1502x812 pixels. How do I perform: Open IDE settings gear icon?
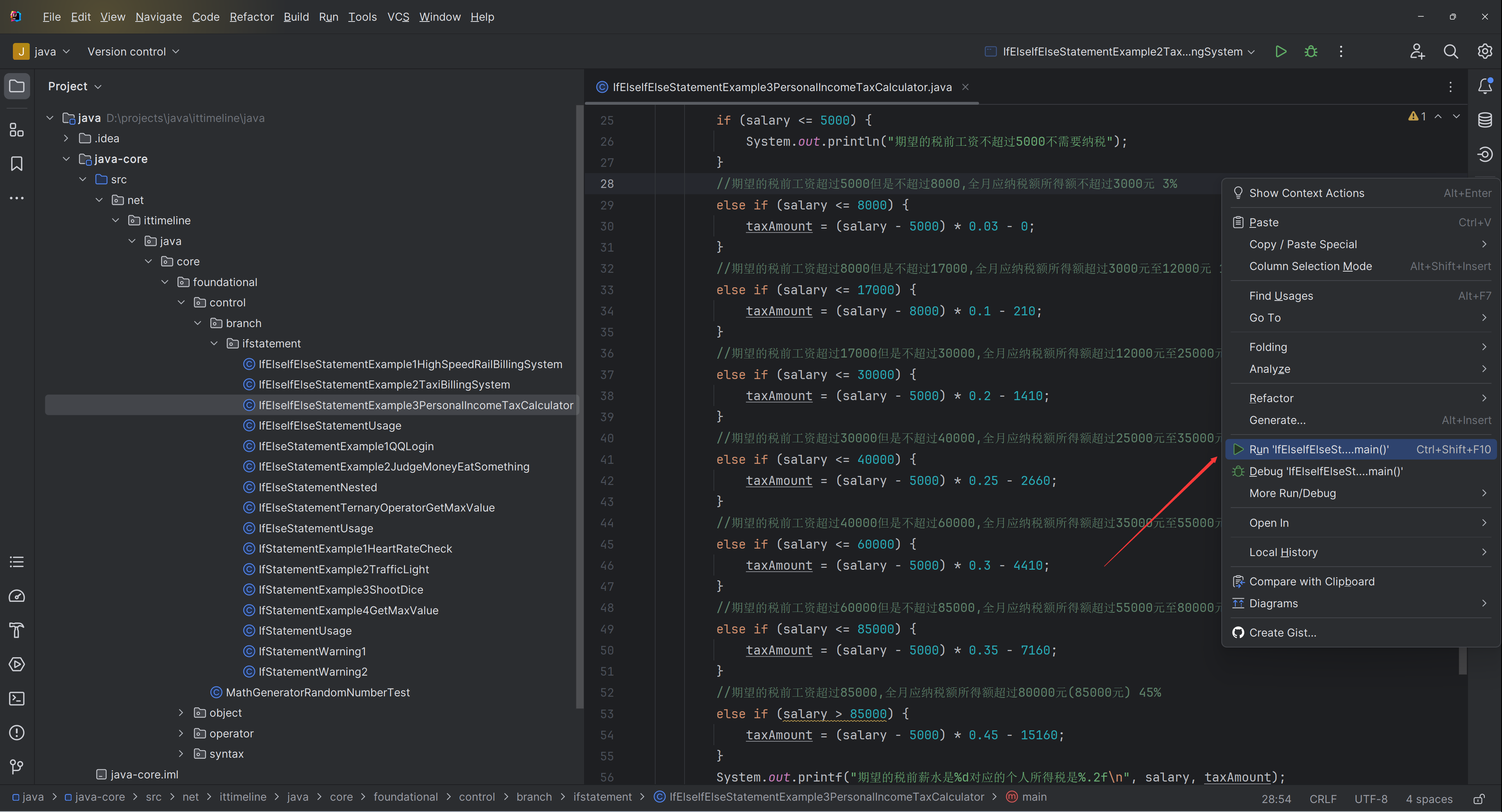[1484, 51]
